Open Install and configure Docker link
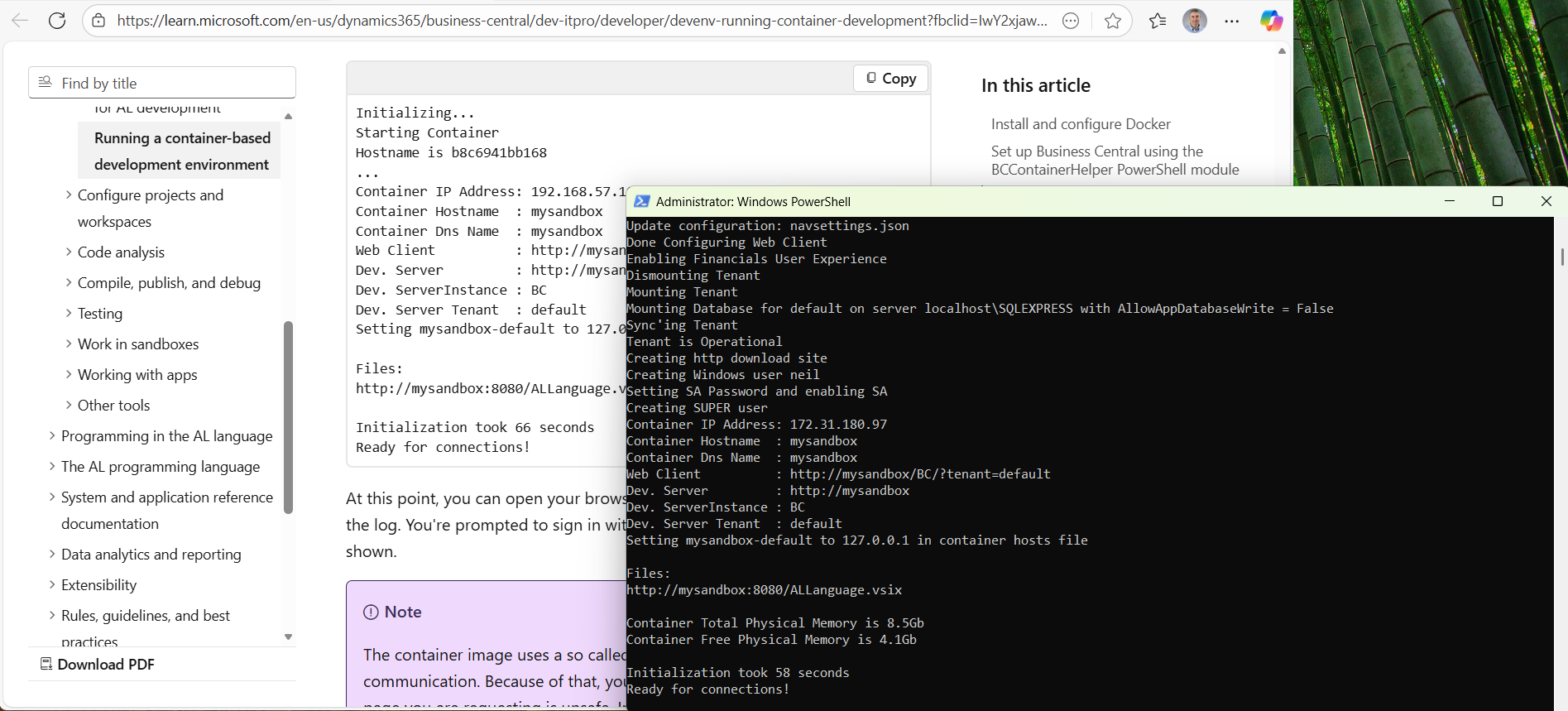Screen dimensions: 1568x711 pos(1081,124)
